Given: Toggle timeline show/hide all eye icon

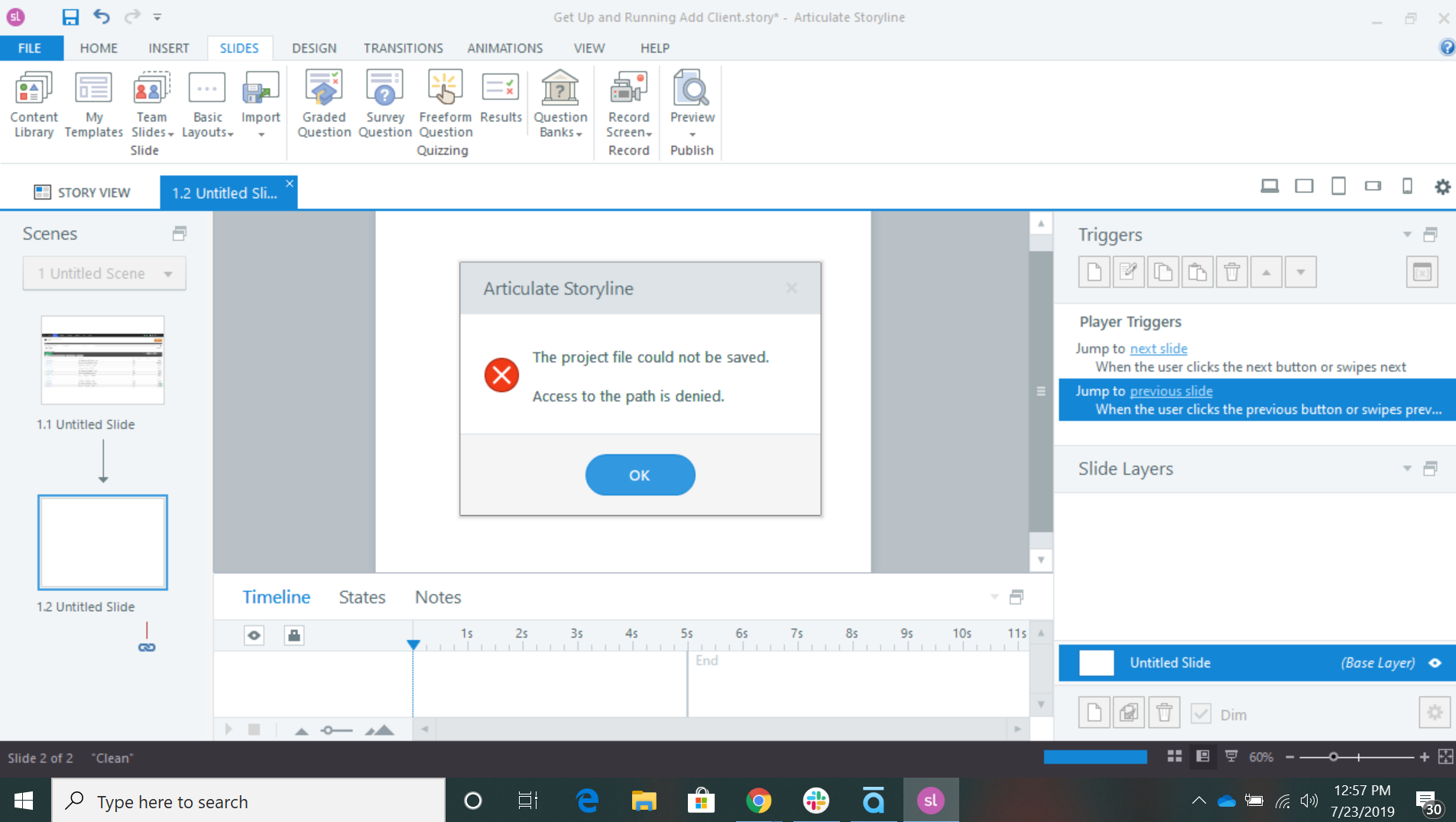Looking at the screenshot, I should pyautogui.click(x=254, y=635).
